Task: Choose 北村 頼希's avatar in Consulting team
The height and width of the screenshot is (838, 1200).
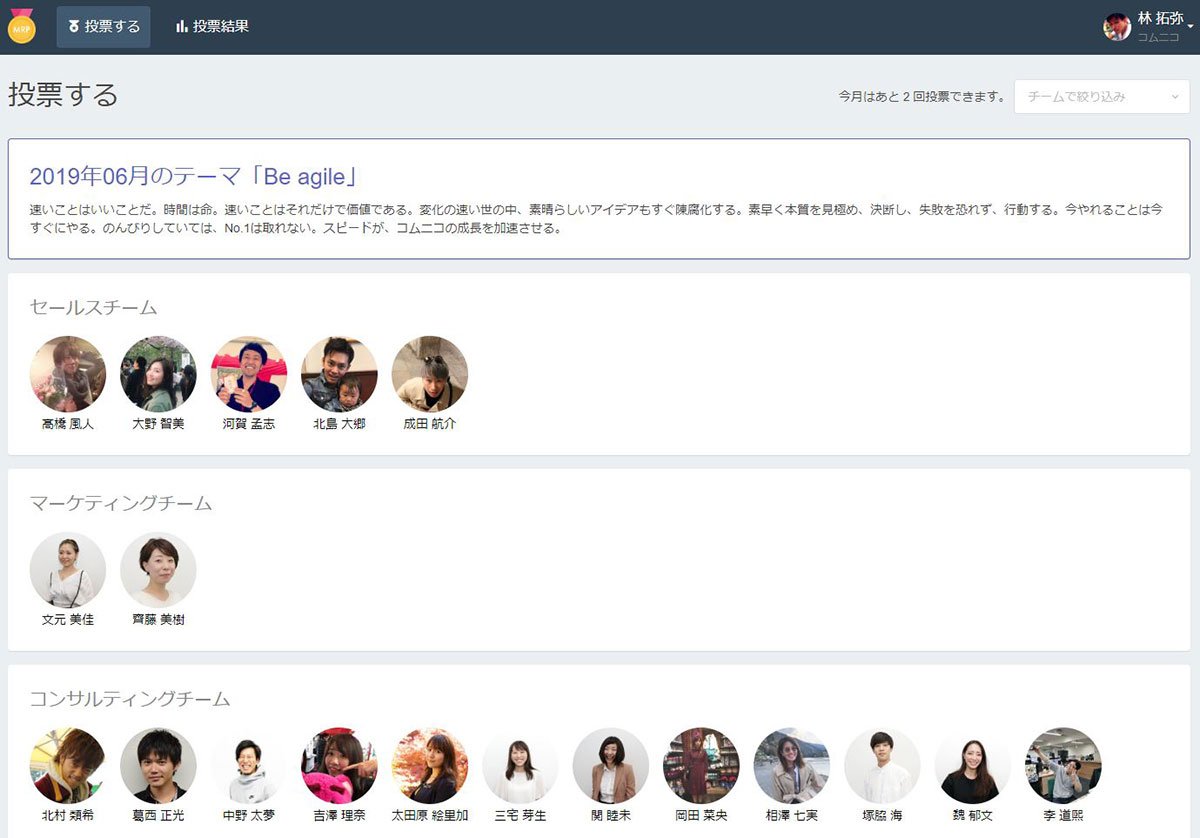Action: click(68, 766)
